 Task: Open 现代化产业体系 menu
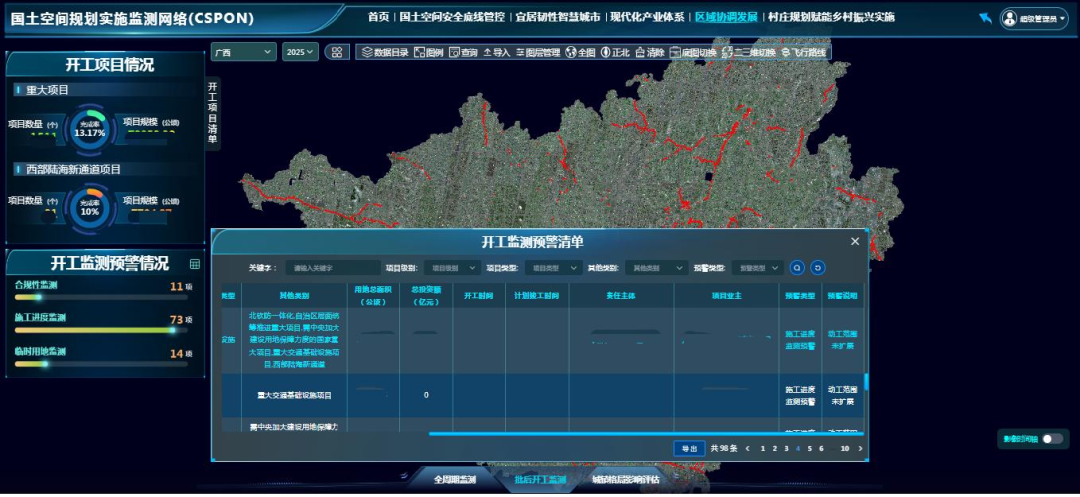point(647,17)
